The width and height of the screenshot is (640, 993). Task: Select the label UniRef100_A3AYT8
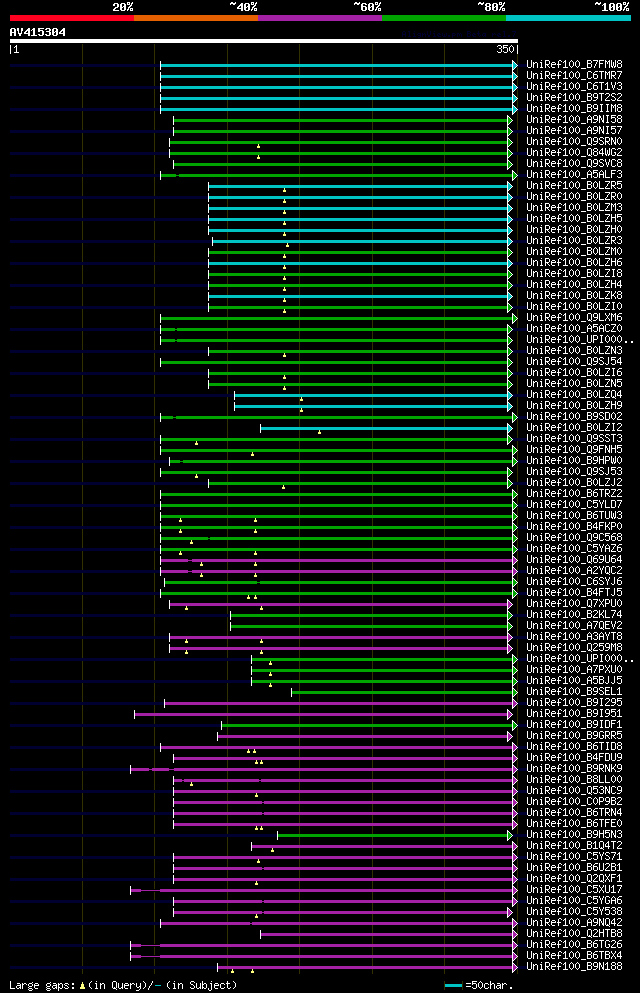(x=574, y=637)
